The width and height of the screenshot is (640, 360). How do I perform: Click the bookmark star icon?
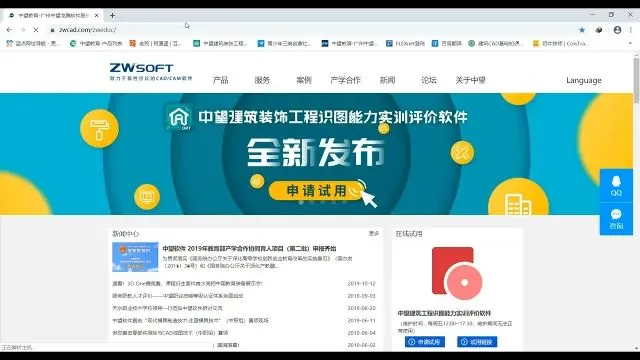click(582, 30)
